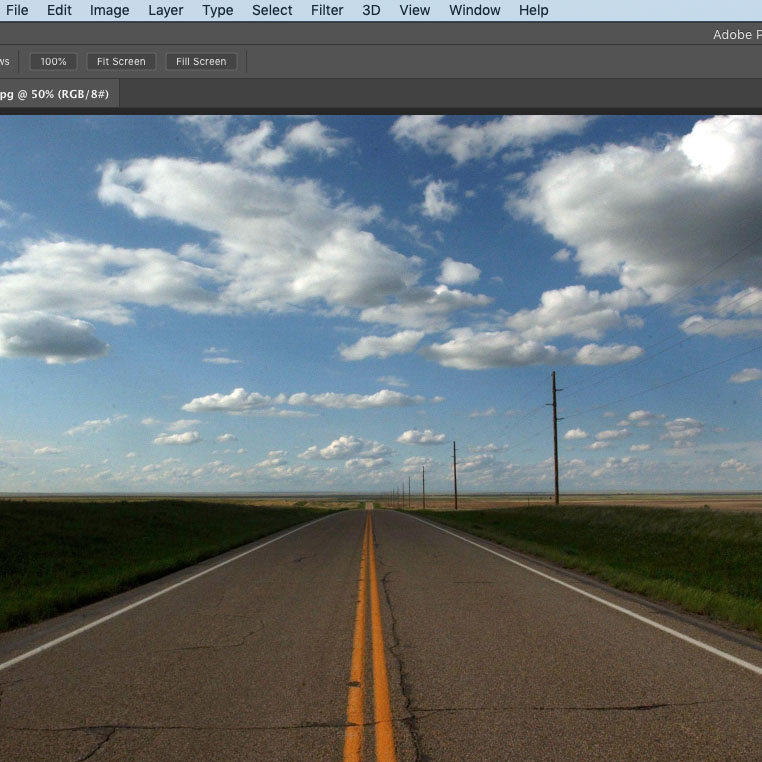The image size is (762, 762).
Task: Open the Select menu
Action: tap(272, 10)
